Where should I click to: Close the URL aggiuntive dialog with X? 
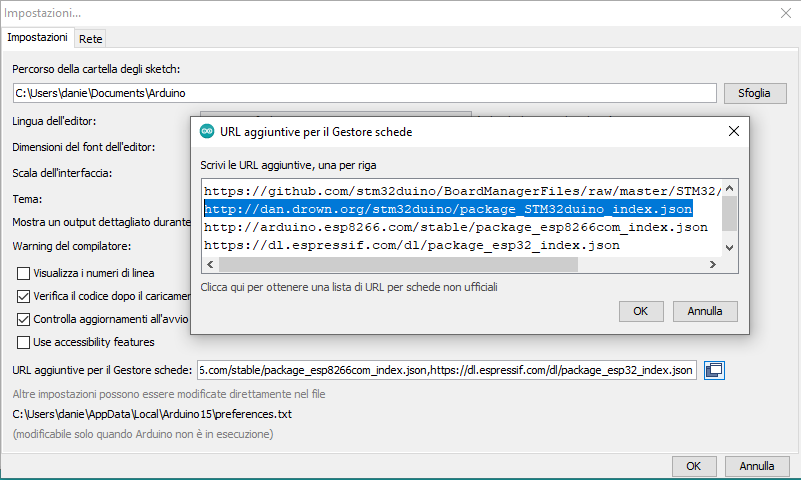734,131
